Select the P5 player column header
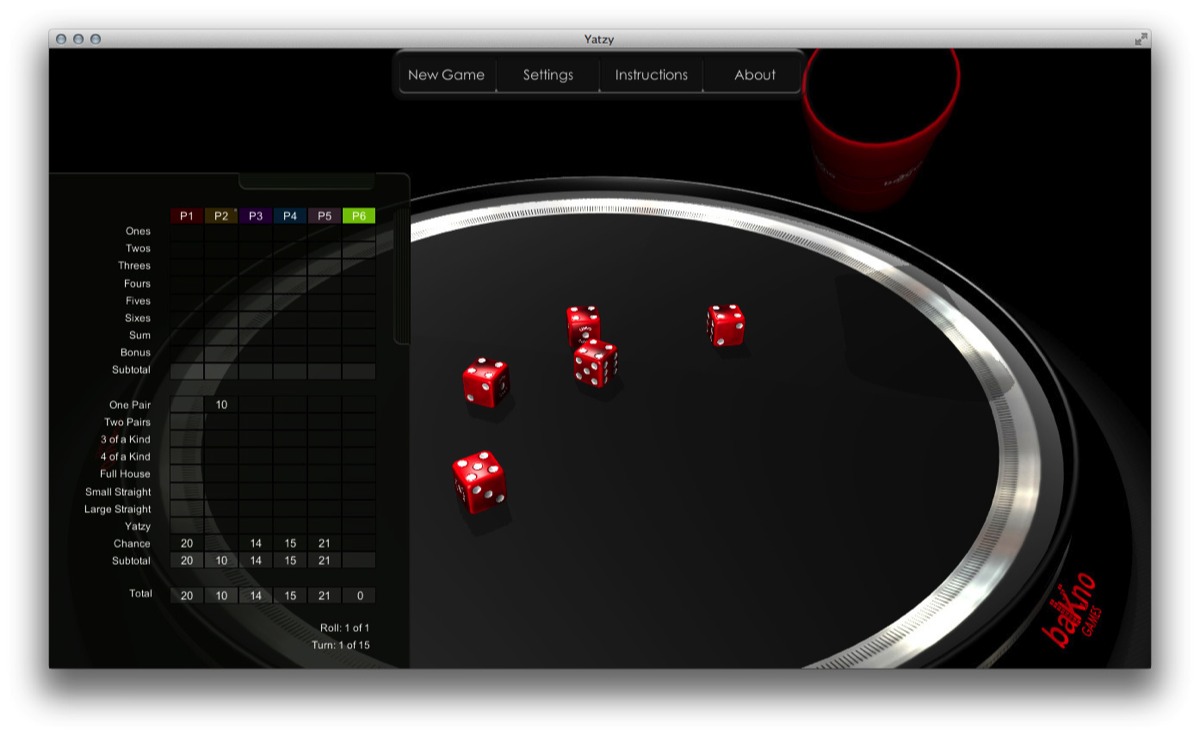Image resolution: width=1200 pixels, height=736 pixels. (x=324, y=216)
